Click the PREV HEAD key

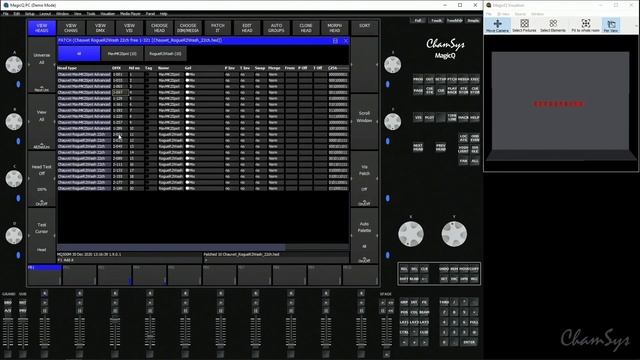click(441, 147)
